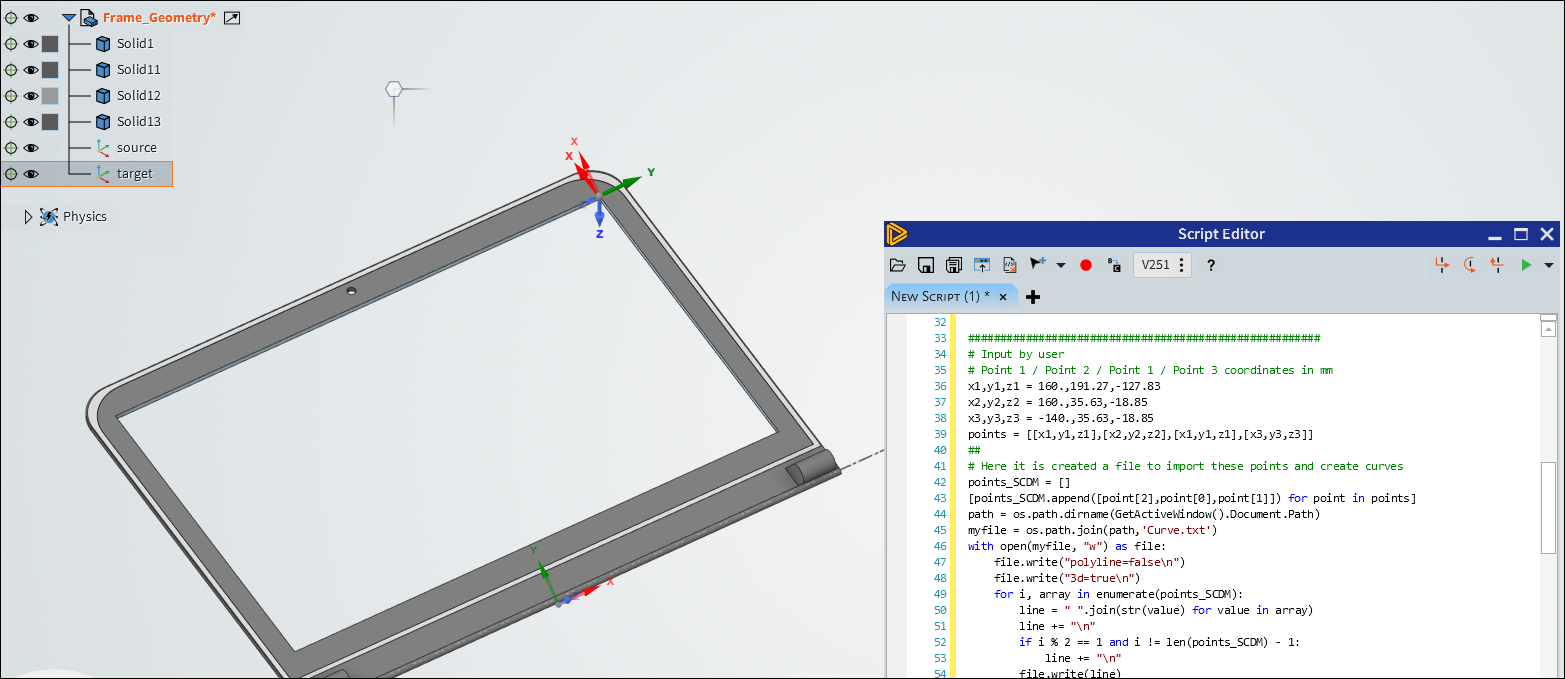Run the script with green play button
1565x679 pixels.
[x=1526, y=265]
